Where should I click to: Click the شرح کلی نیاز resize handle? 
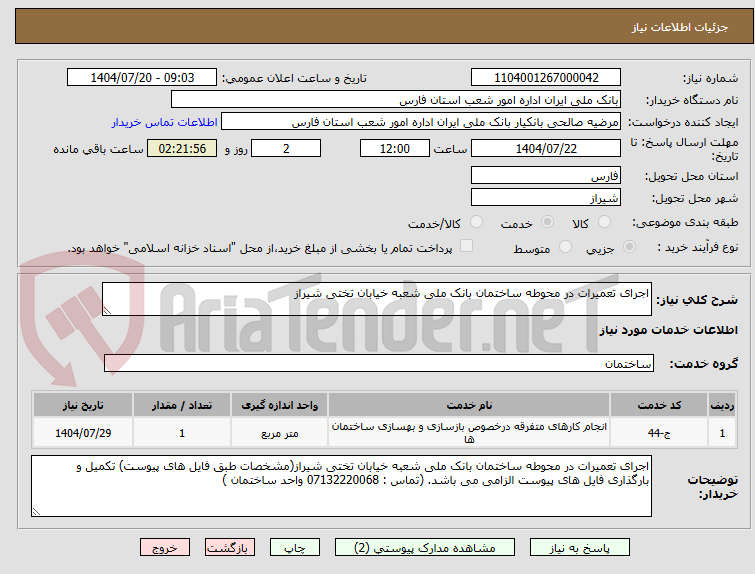pyautogui.click(x=107, y=311)
